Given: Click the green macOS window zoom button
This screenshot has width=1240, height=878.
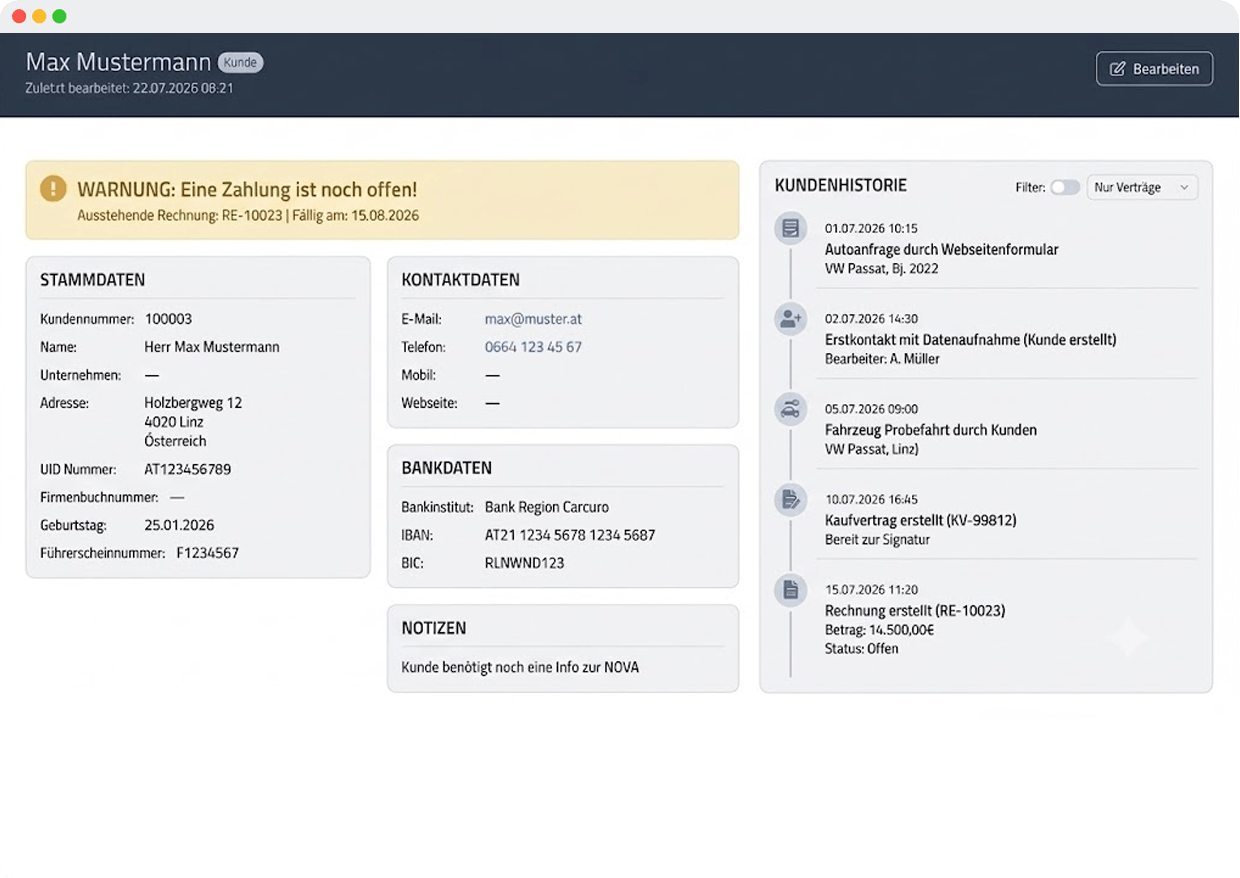Looking at the screenshot, I should (x=59, y=16).
